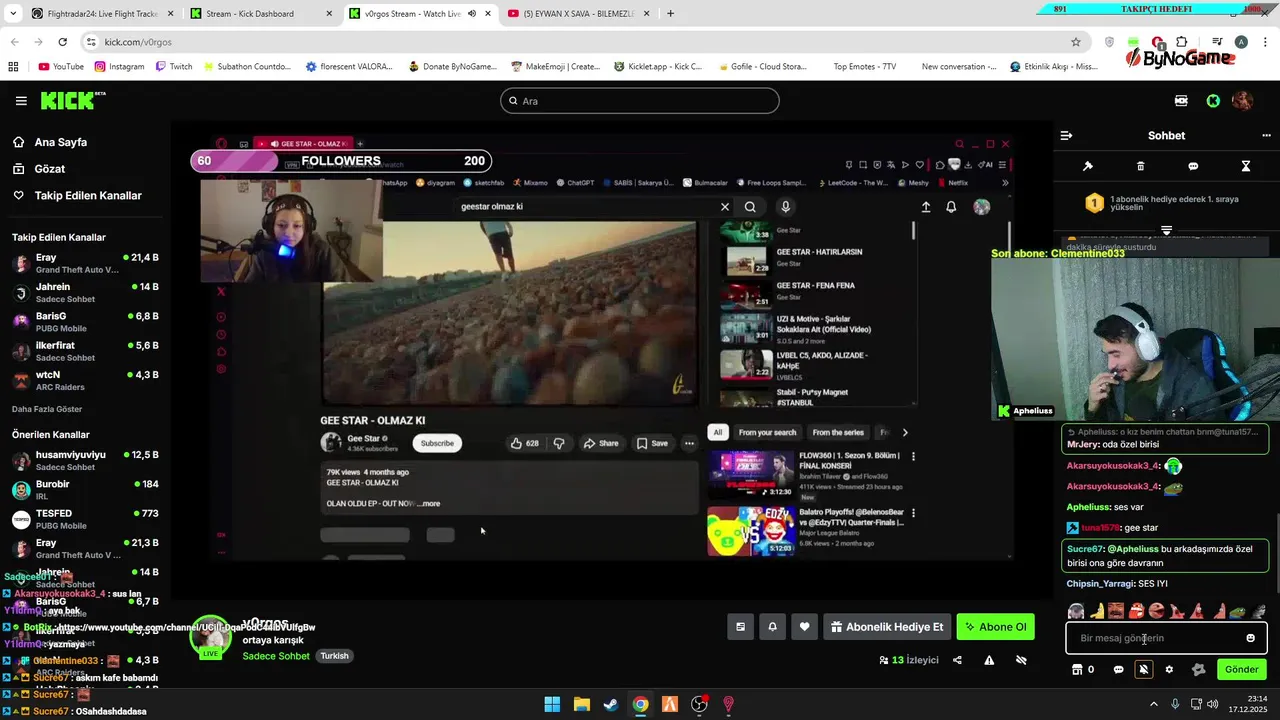Open husamviyuviyu recommended channel
The height and width of the screenshot is (720, 1280).
85,461
